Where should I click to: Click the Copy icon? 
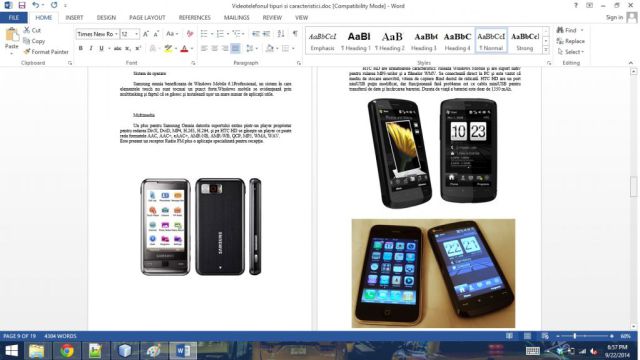click(x=27, y=41)
